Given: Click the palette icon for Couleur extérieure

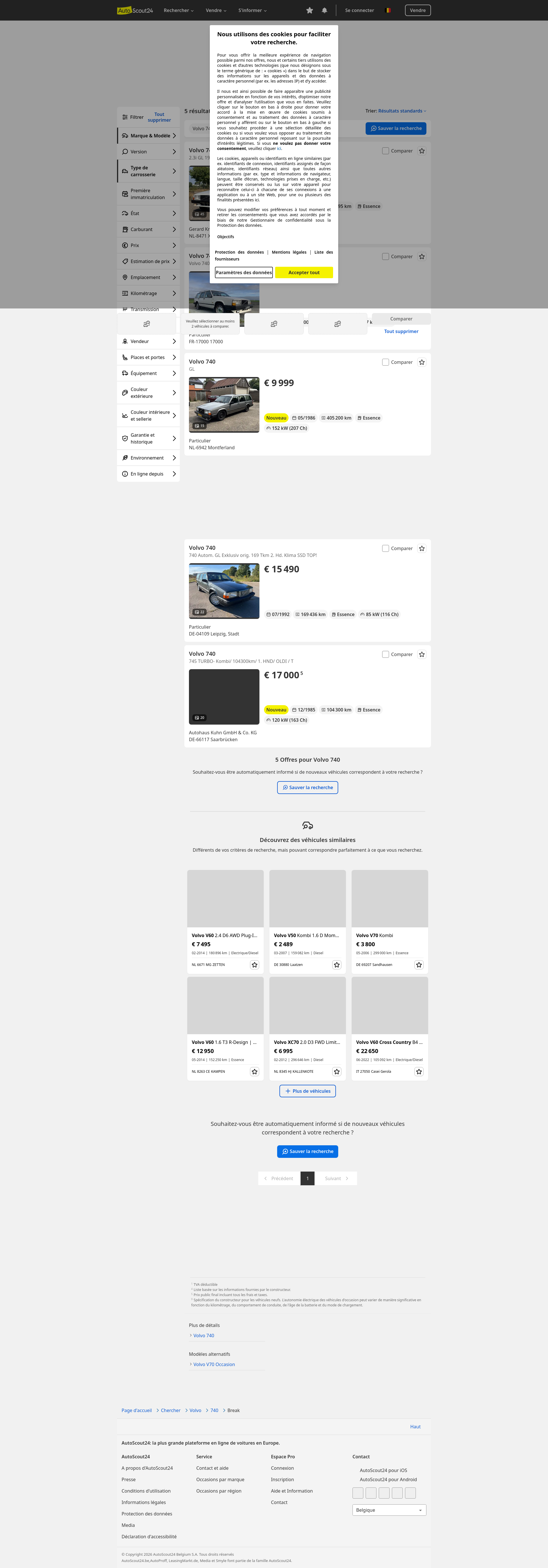Looking at the screenshot, I should pos(125,393).
